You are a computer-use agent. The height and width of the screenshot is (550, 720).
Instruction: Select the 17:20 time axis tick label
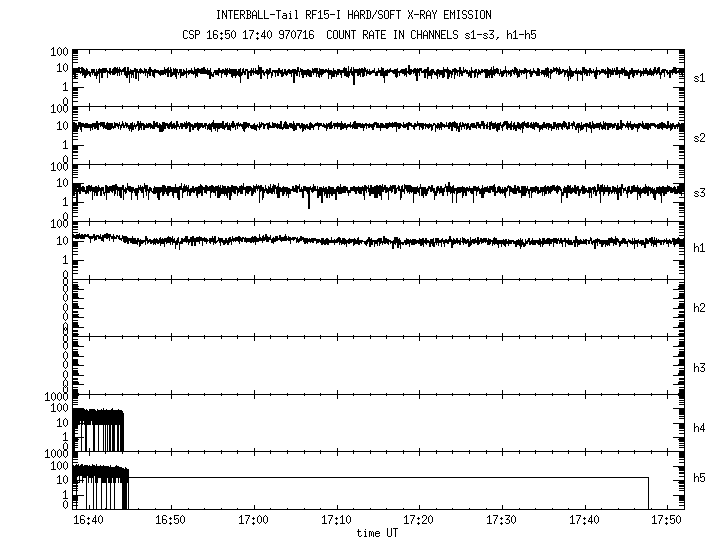pos(419,521)
